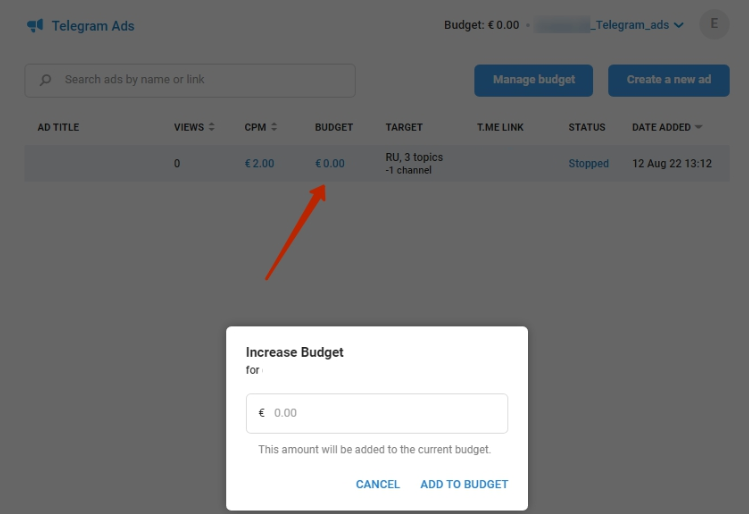The height and width of the screenshot is (514, 749).
Task: Expand the Telegram_ads account dropdown
Action: point(679,26)
